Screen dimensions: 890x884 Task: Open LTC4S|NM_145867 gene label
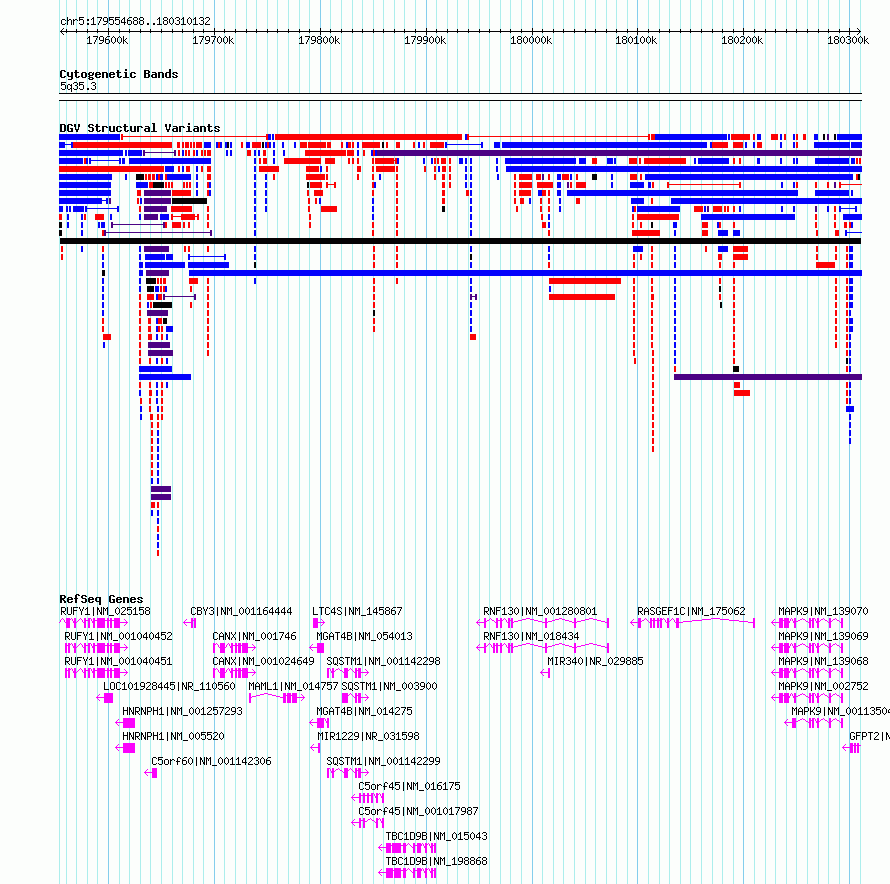pyautogui.click(x=357, y=611)
